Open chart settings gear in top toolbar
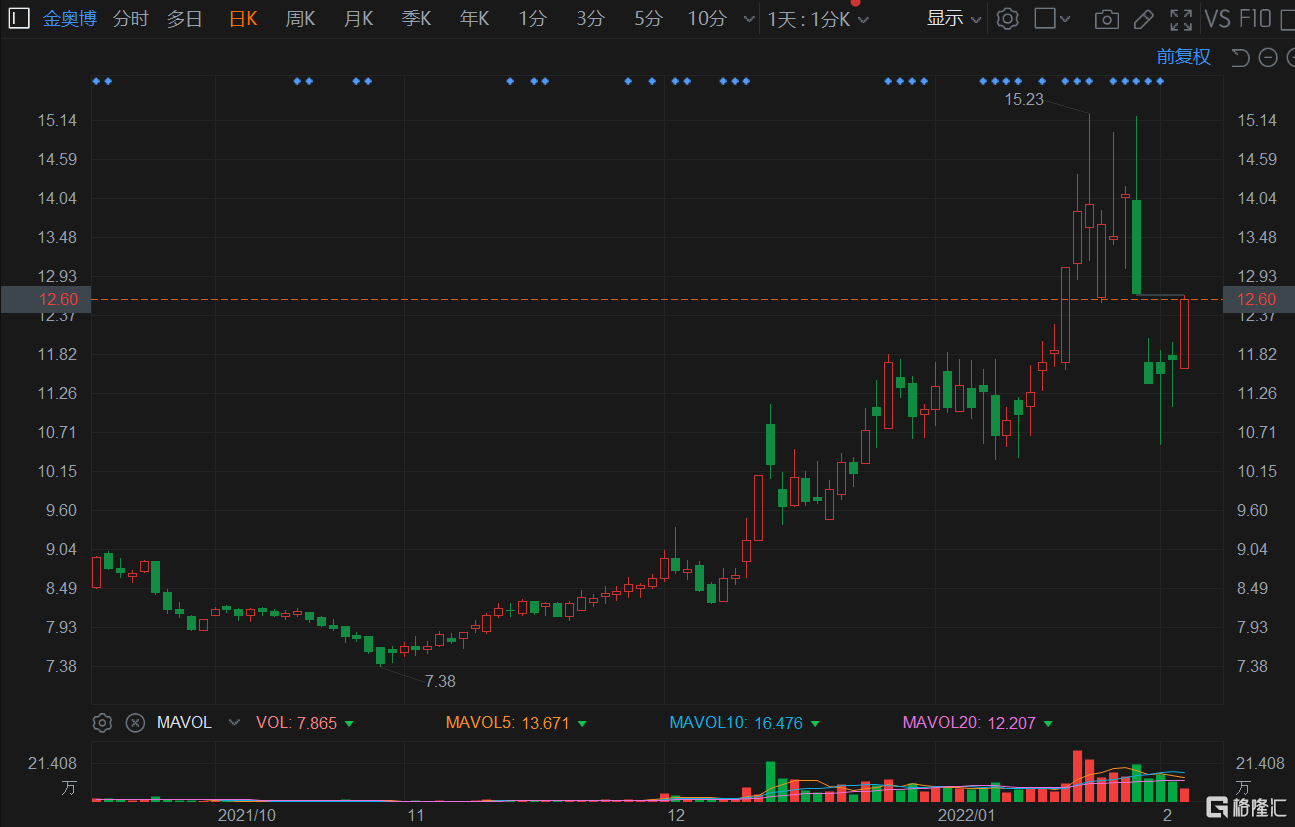The width and height of the screenshot is (1295, 827). point(1008,18)
